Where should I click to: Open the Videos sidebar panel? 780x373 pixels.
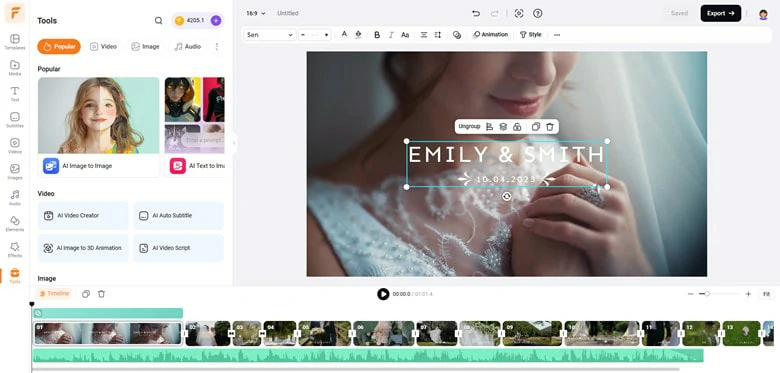(15, 146)
